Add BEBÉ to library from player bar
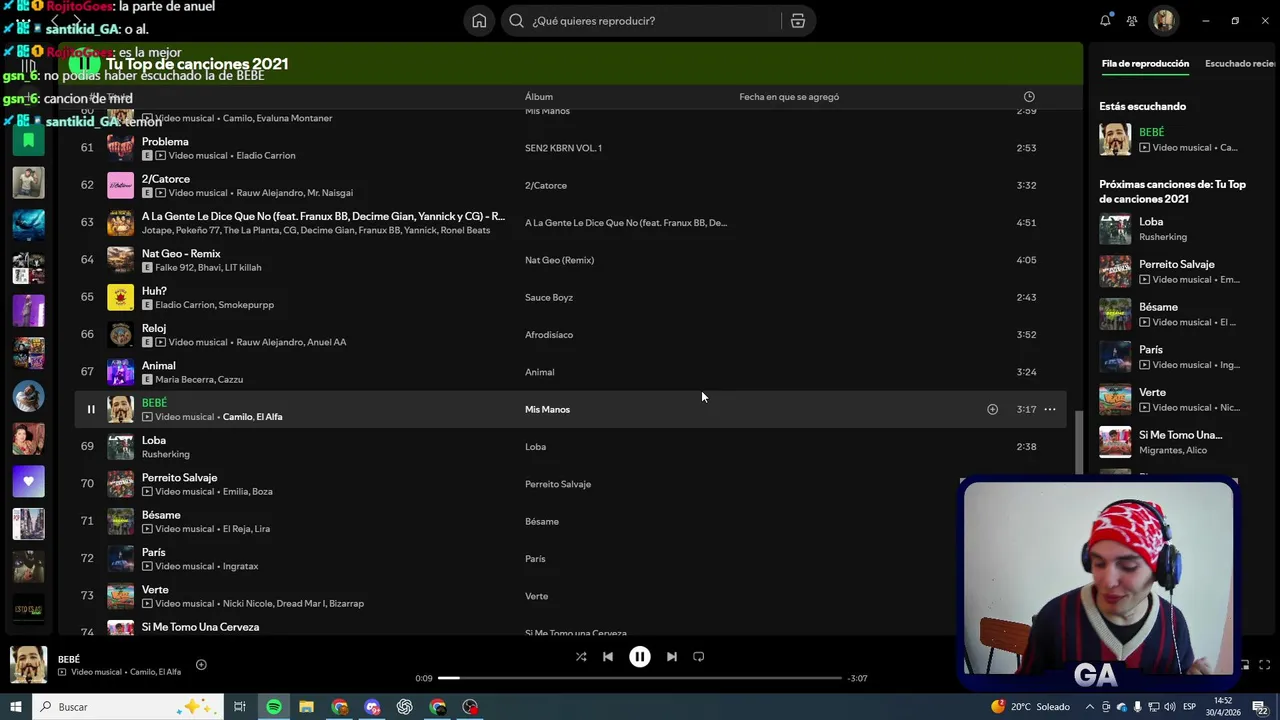 201,664
